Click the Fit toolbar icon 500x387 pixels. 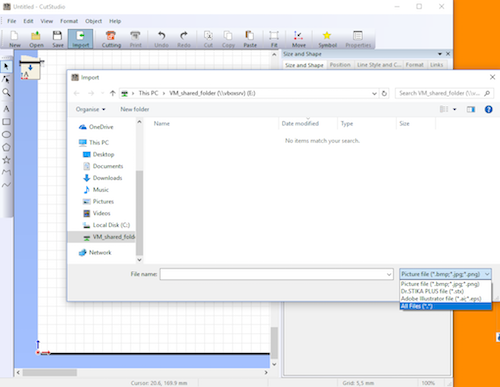274,39
